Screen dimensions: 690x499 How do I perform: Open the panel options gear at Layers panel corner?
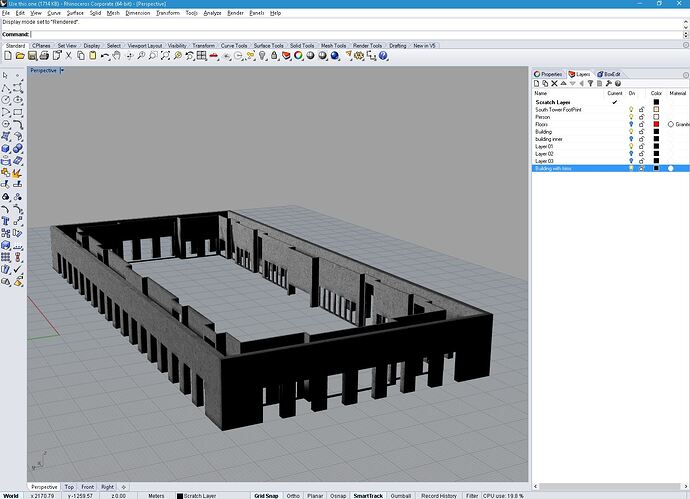(686, 75)
